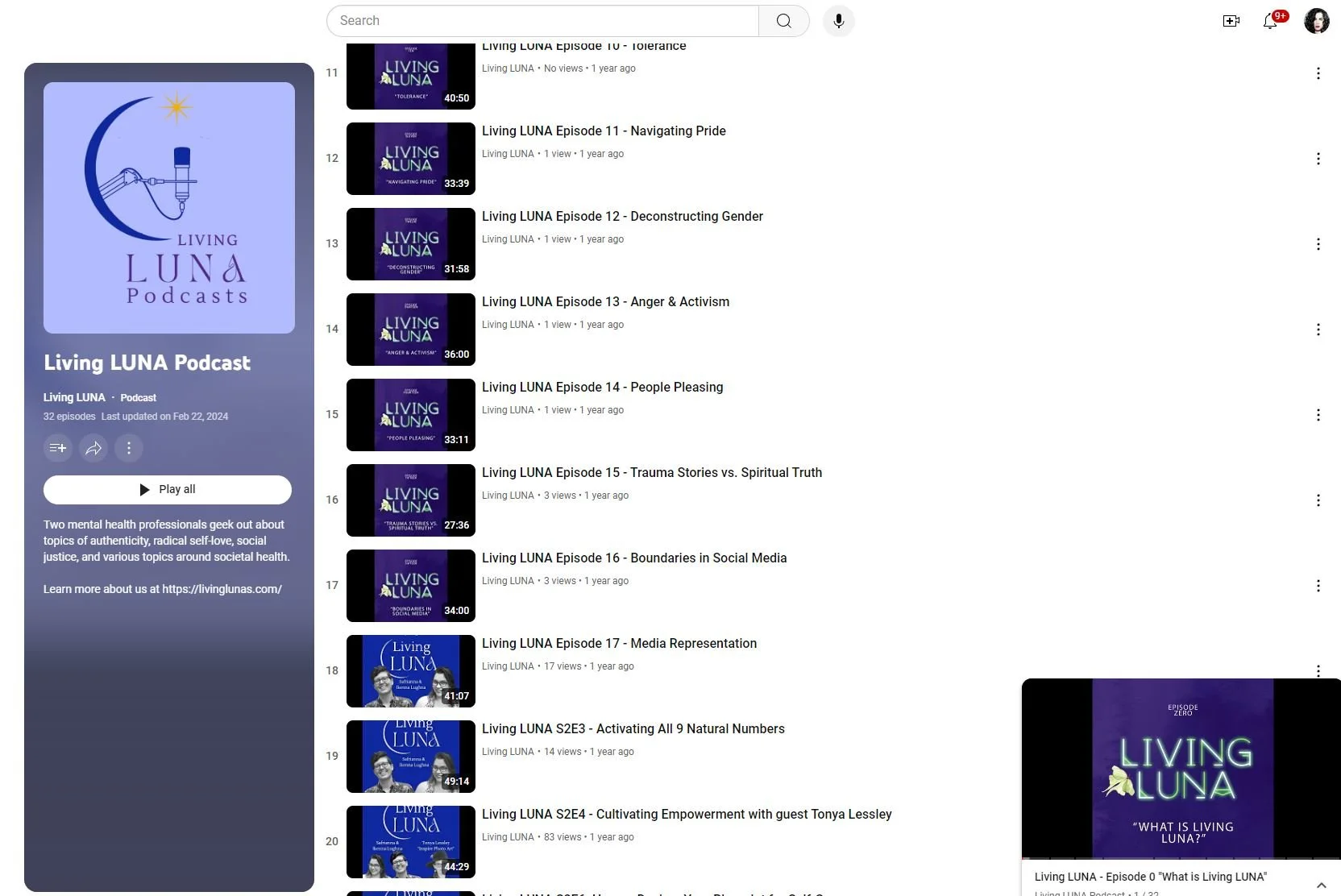Open options menu for Episode 17 Media Representation
1341x896 pixels.
pyautogui.click(x=1318, y=670)
